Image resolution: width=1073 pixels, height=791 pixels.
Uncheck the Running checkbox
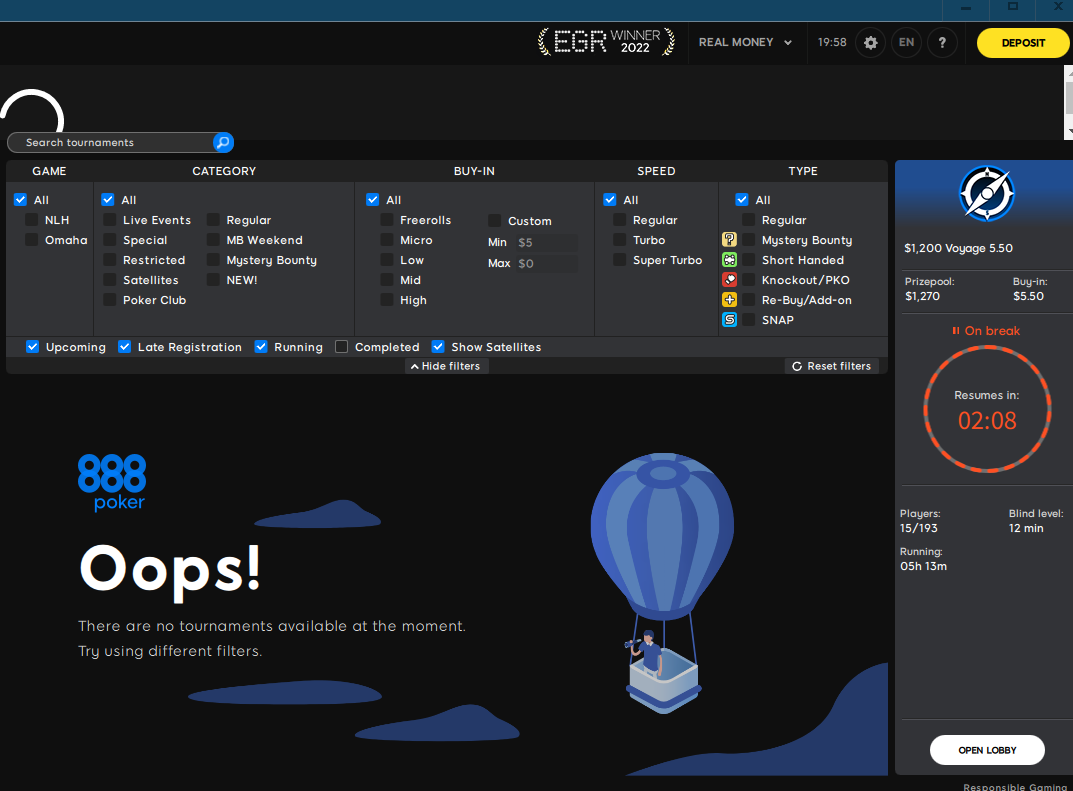point(261,347)
